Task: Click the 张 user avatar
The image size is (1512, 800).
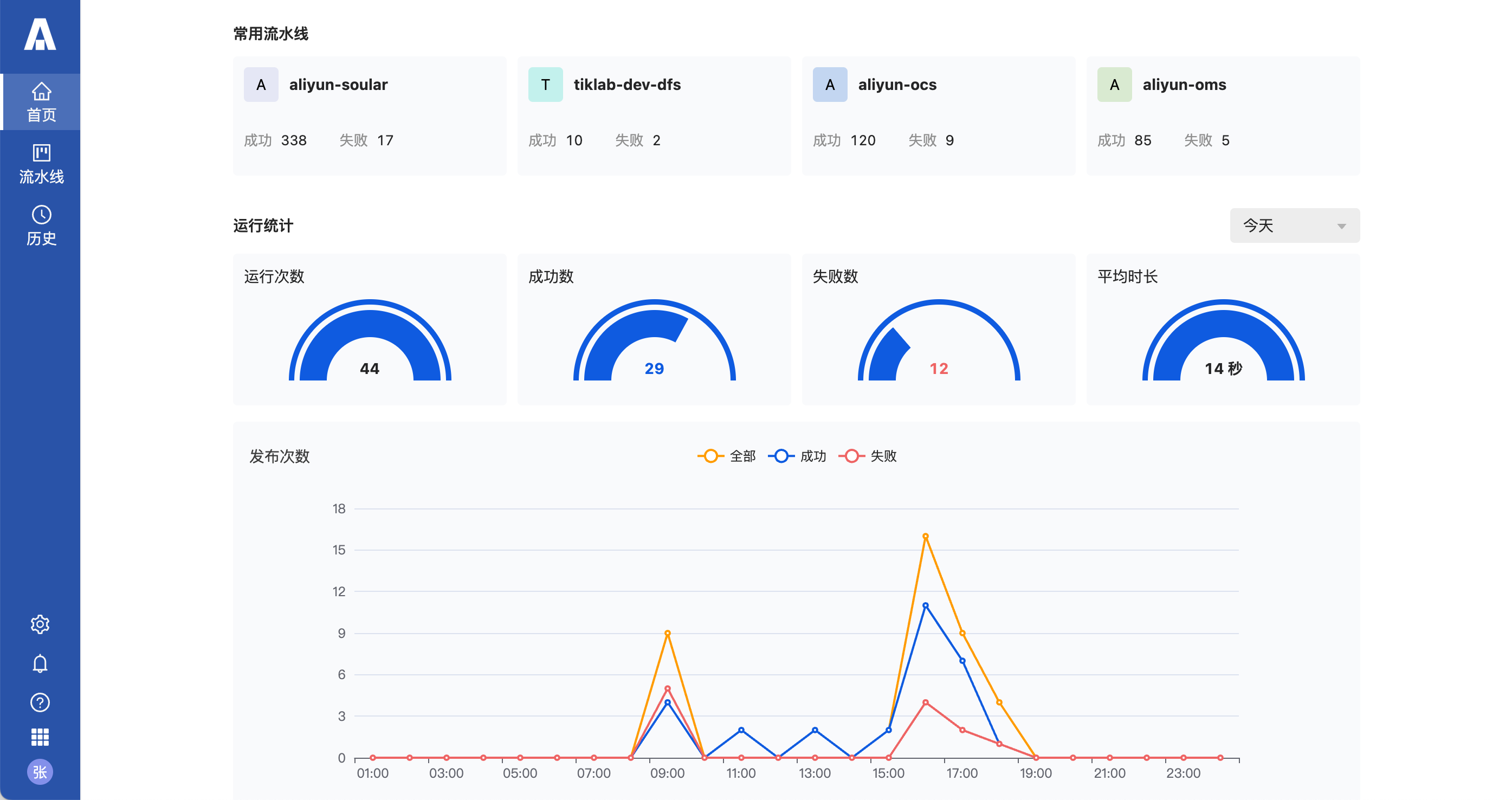Action: (40, 772)
